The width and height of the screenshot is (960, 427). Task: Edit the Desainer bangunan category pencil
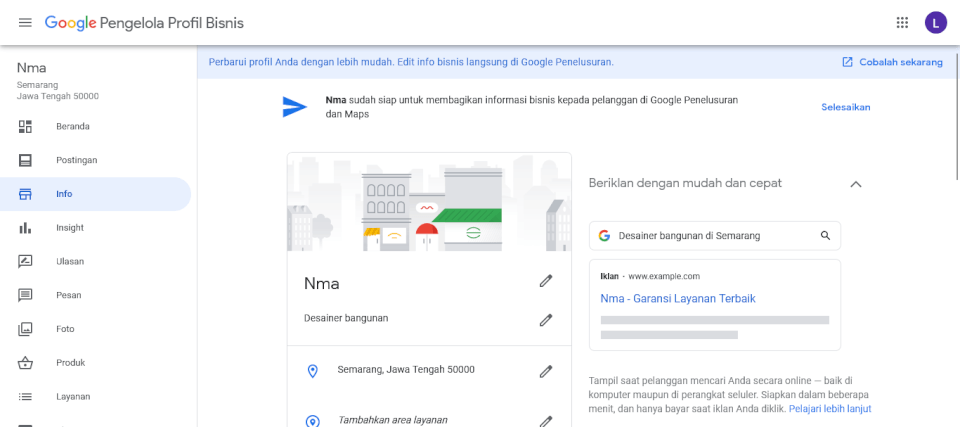pyautogui.click(x=546, y=320)
